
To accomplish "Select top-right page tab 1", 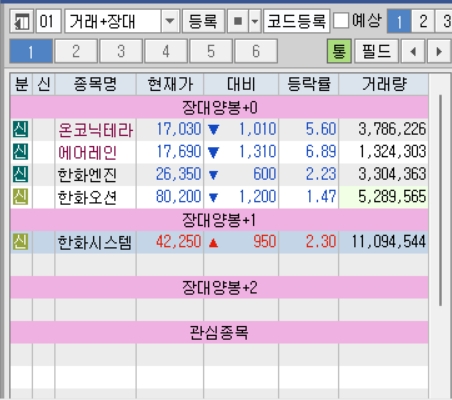I will [x=399, y=22].
